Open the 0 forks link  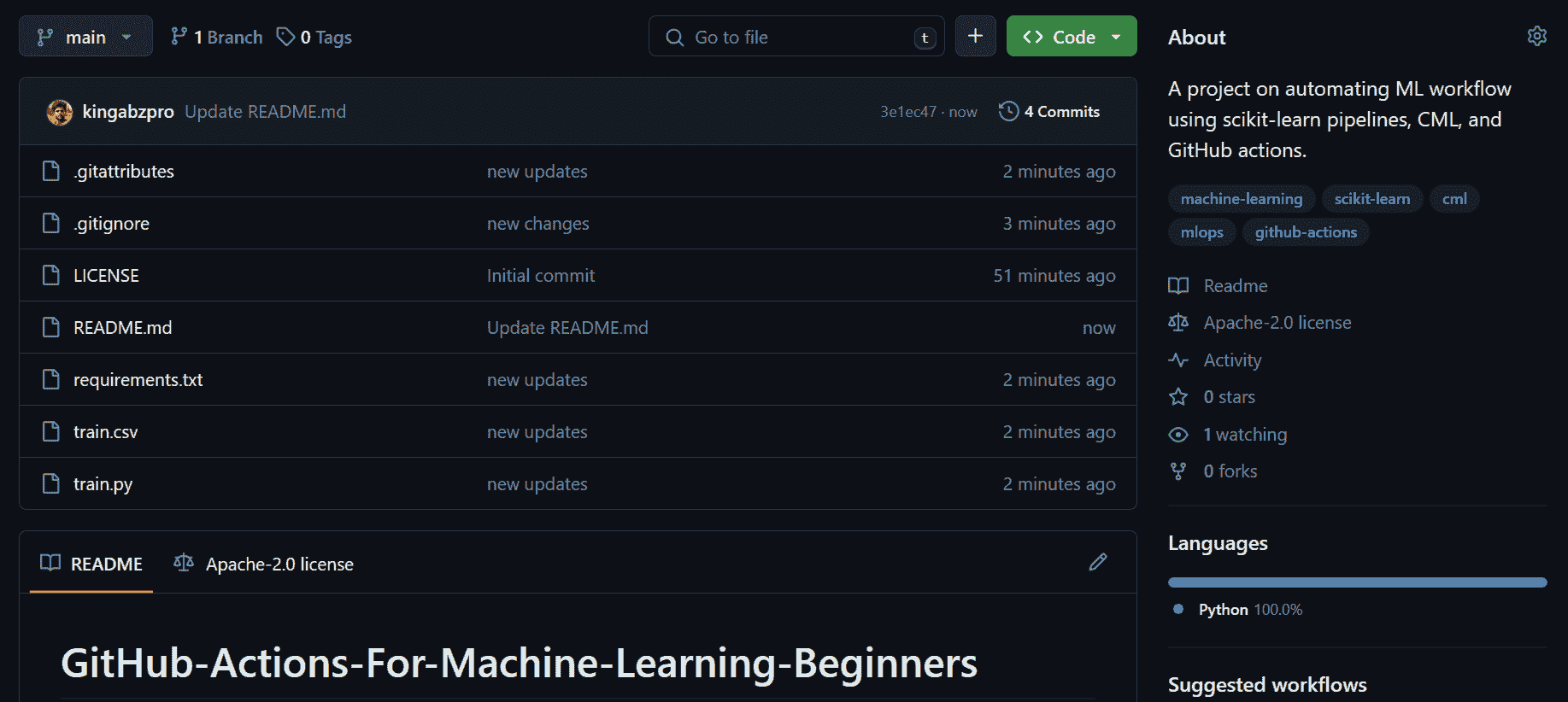(x=1230, y=471)
